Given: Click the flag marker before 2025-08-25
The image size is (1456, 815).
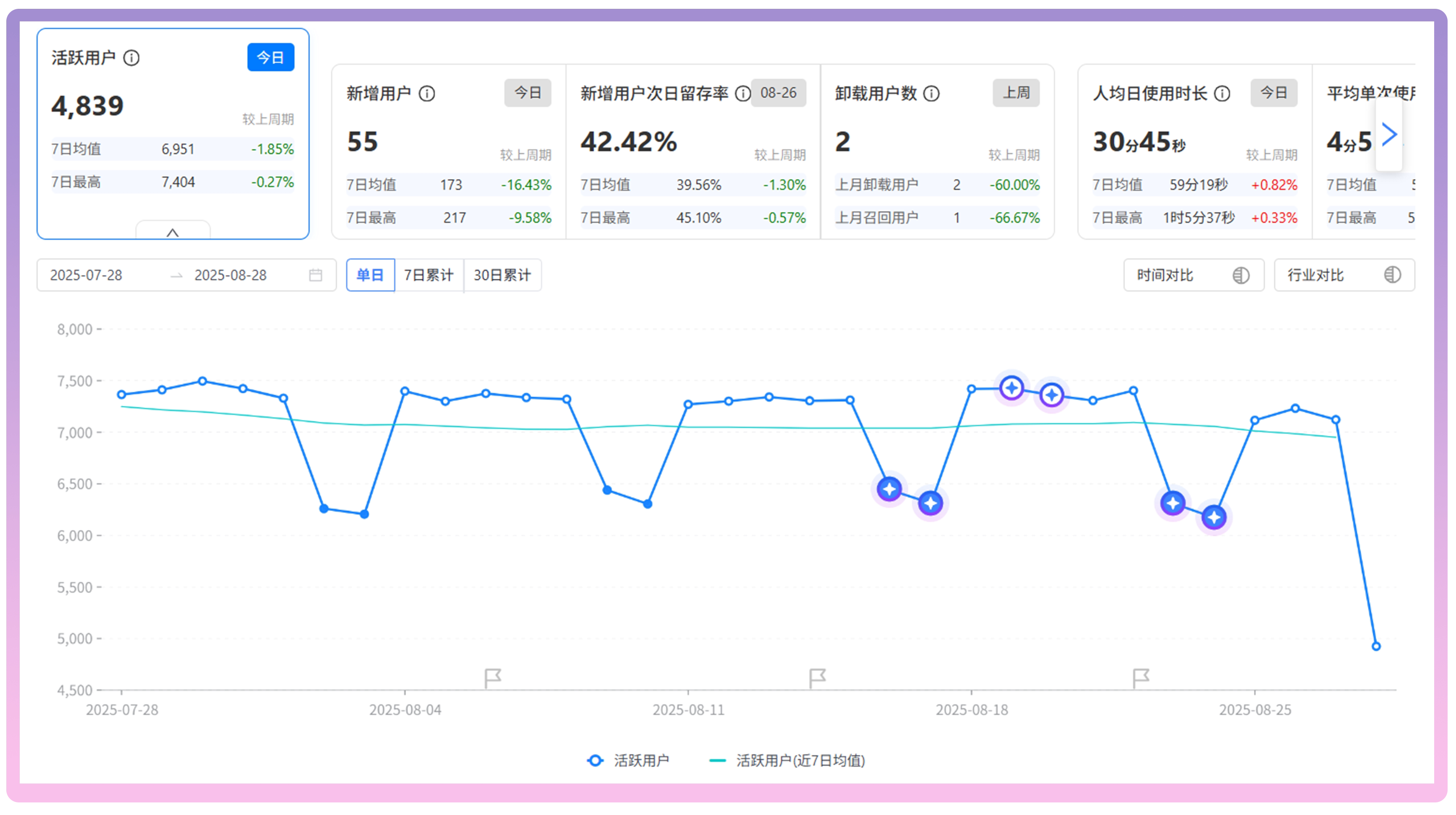Looking at the screenshot, I should [1141, 677].
